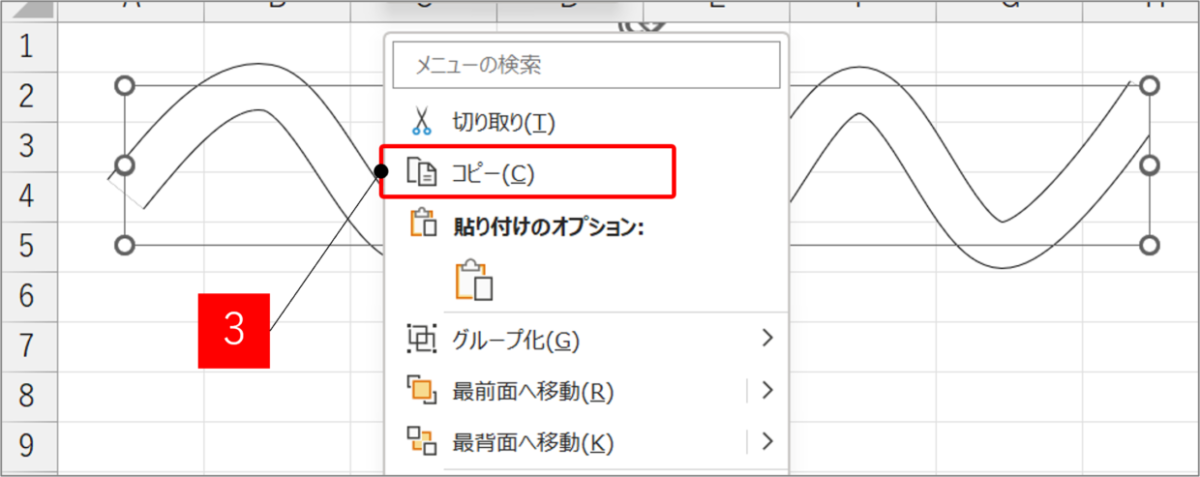
Task: Click the large paste clipboard button
Action: coord(475,281)
